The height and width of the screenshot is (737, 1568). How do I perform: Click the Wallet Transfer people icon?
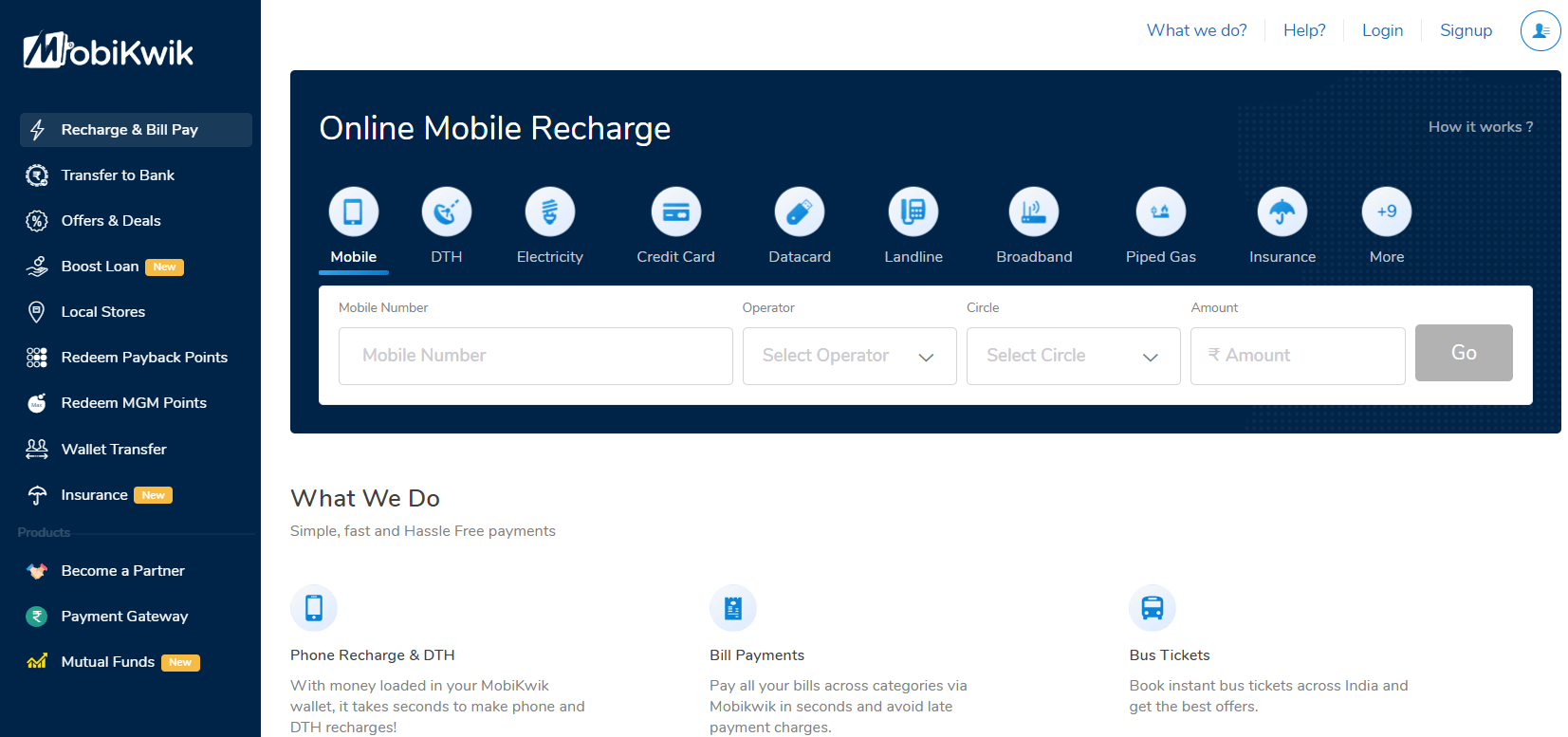pos(37,449)
